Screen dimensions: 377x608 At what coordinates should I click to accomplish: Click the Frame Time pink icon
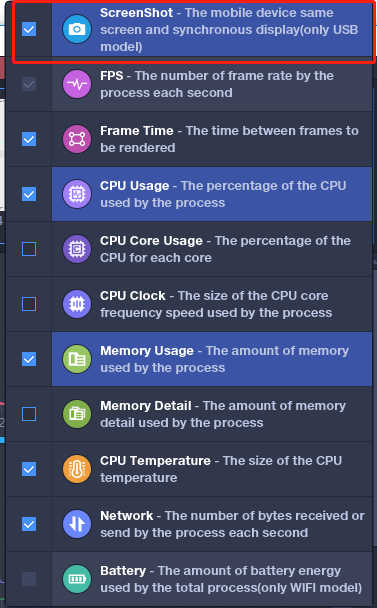tap(77, 139)
